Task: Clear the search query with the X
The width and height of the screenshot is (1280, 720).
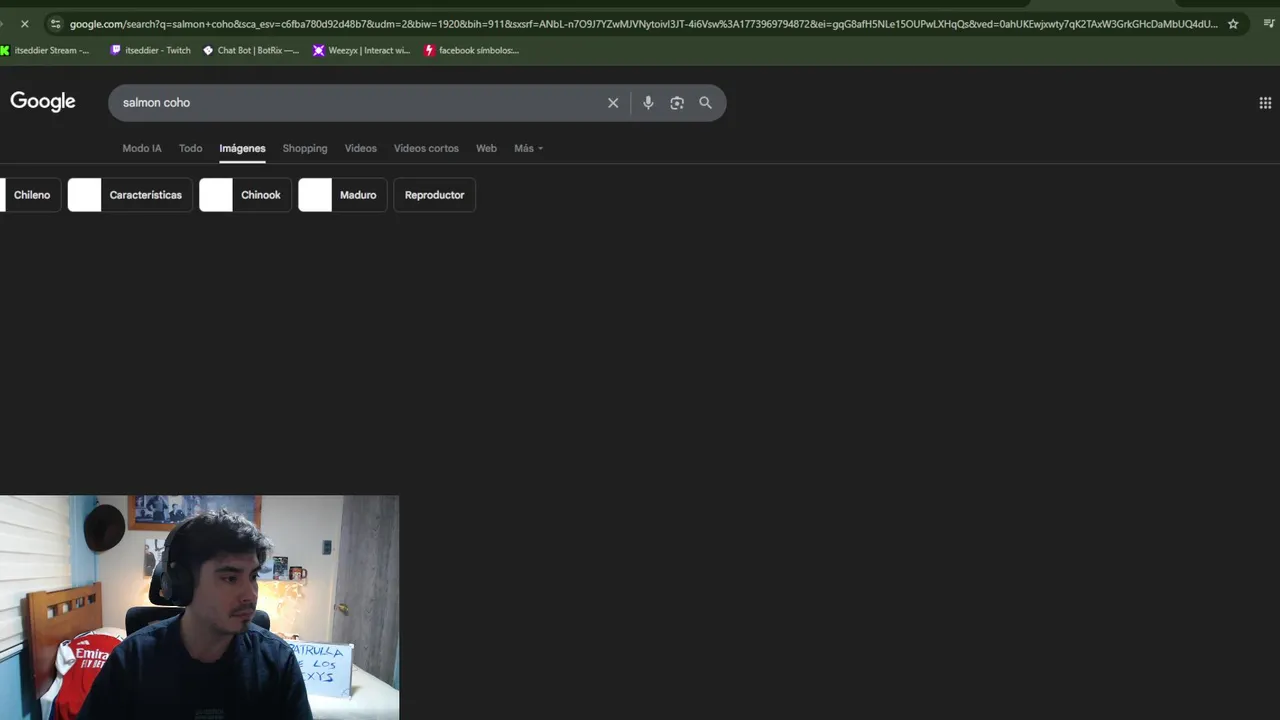Action: coord(613,103)
